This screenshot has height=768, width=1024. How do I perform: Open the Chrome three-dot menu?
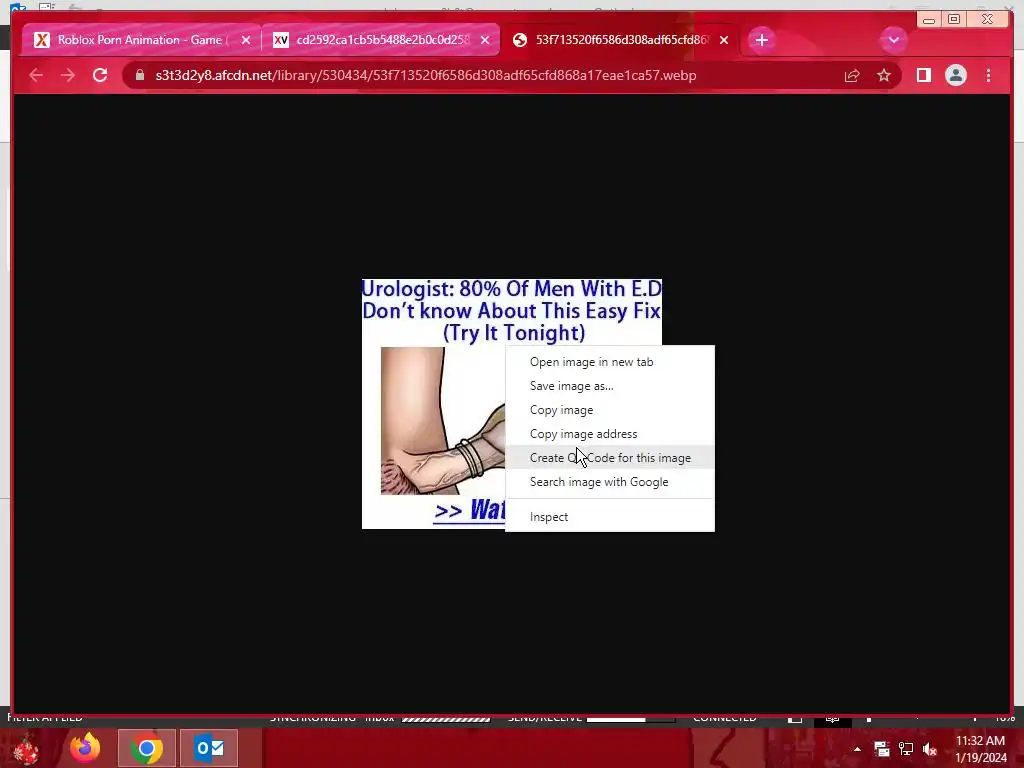988,76
